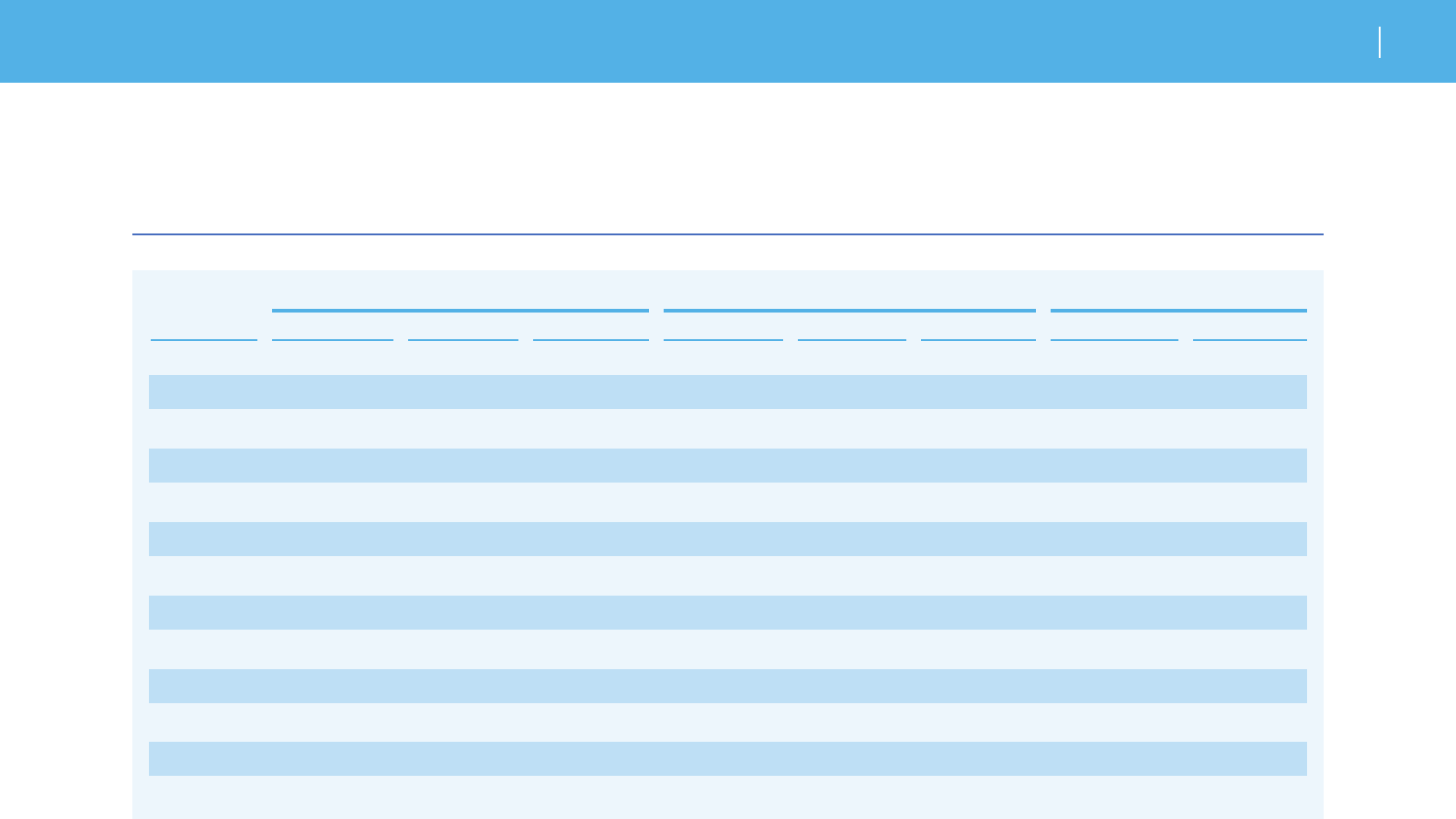Select the third dark-blue striped table row
This screenshot has height=819, width=1456.
click(727, 539)
